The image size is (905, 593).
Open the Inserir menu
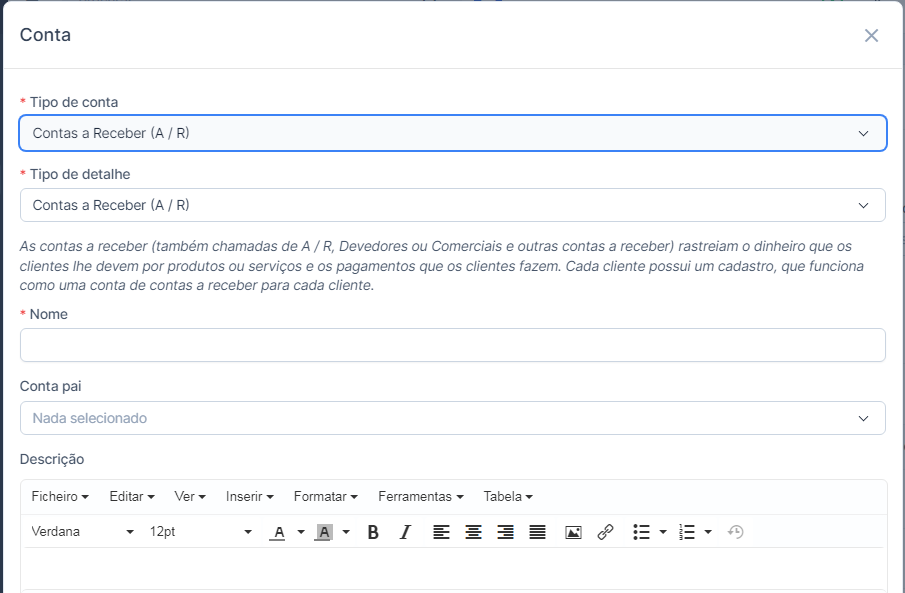[249, 497]
